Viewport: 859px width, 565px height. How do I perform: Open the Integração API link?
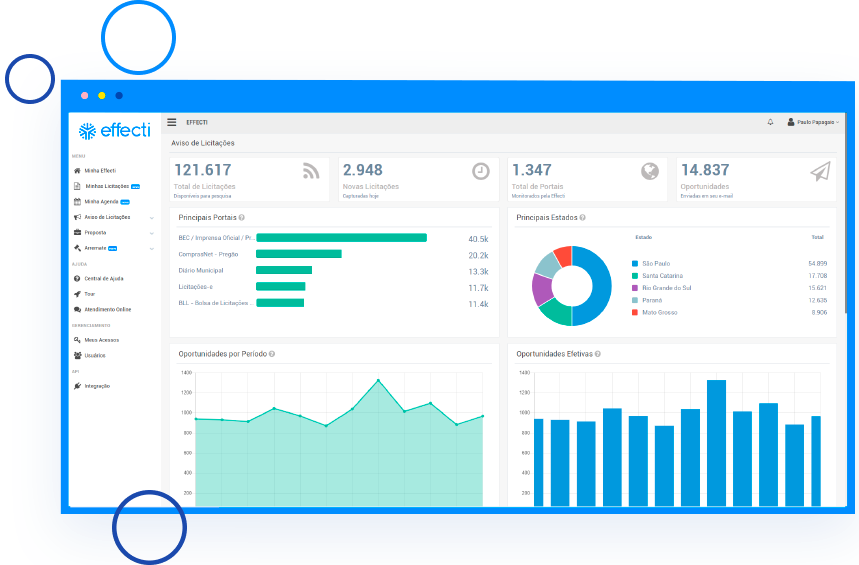click(x=97, y=386)
